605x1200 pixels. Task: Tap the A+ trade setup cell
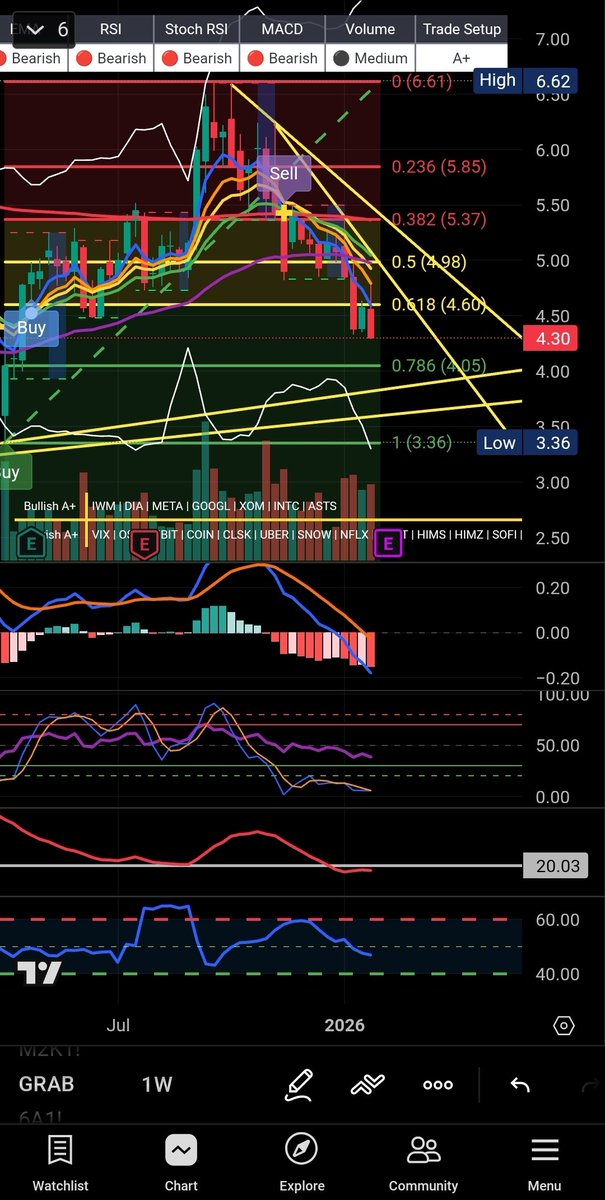(461, 58)
